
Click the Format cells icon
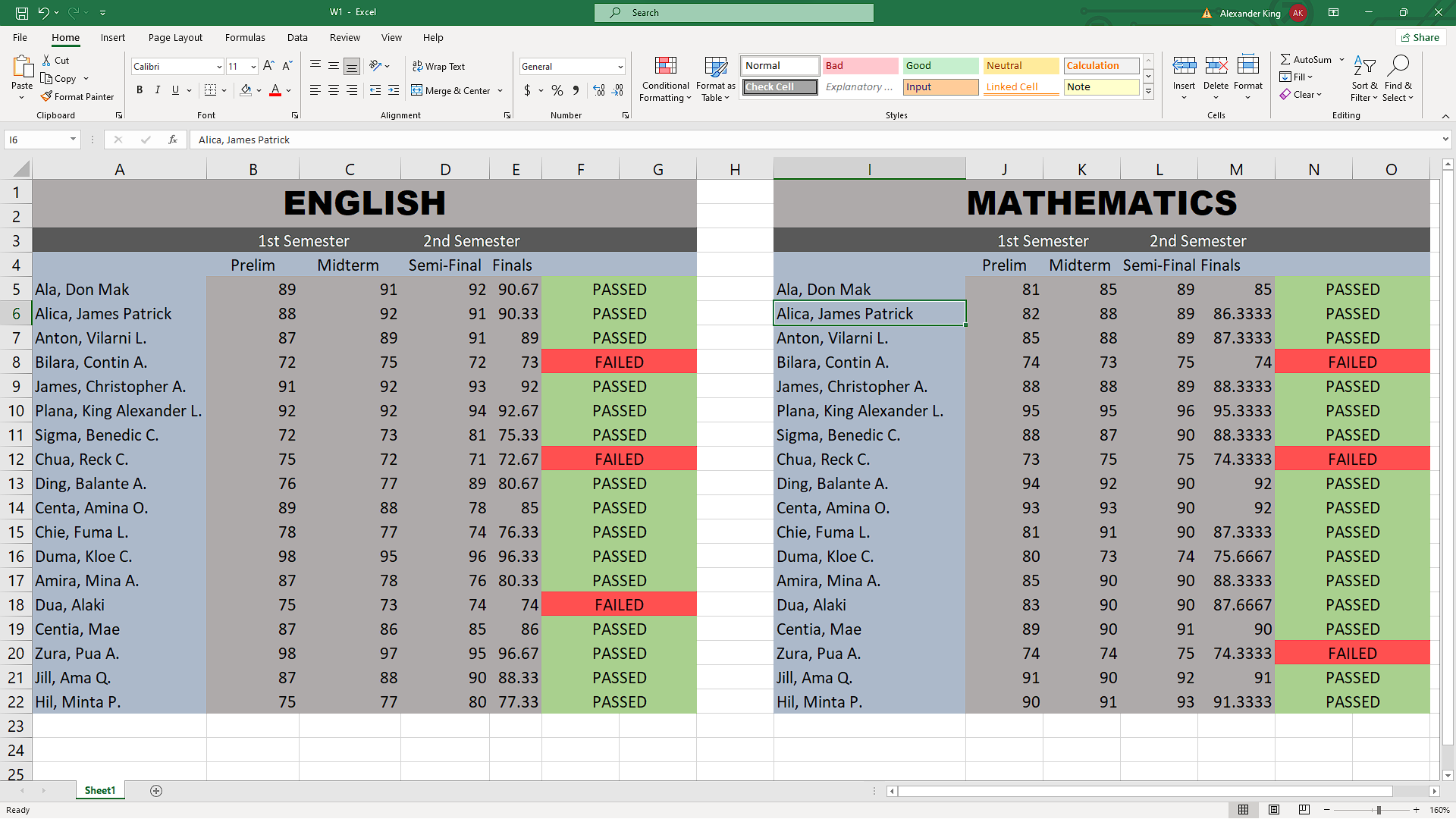1247,66
